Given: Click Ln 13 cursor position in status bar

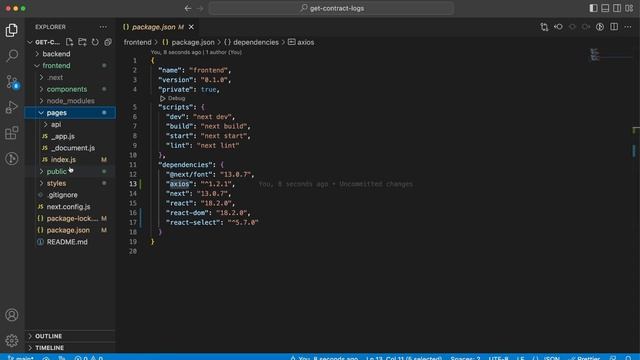Looking at the screenshot, I should click(x=404, y=358).
